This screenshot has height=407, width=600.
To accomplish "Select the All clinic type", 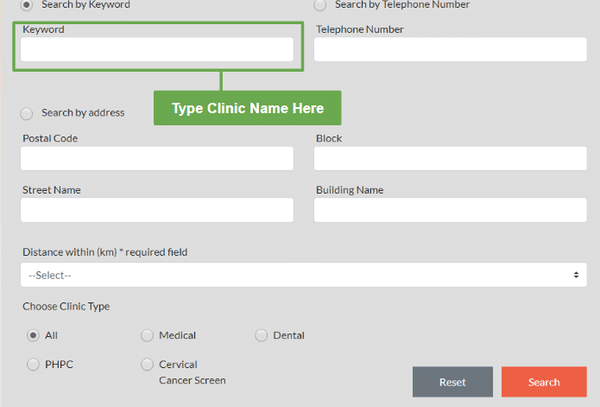I will [33, 335].
